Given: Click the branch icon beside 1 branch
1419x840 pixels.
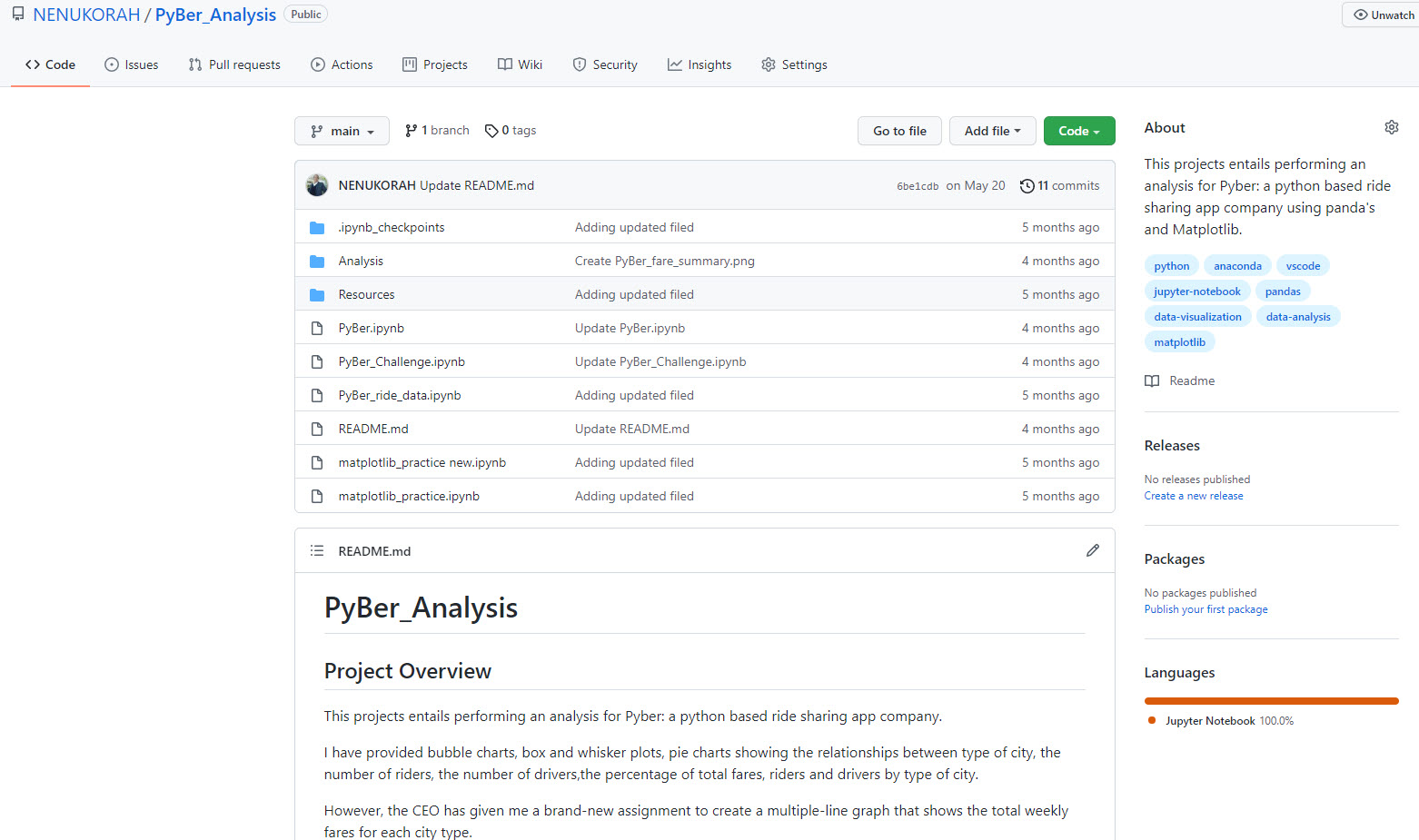Looking at the screenshot, I should pyautogui.click(x=412, y=131).
